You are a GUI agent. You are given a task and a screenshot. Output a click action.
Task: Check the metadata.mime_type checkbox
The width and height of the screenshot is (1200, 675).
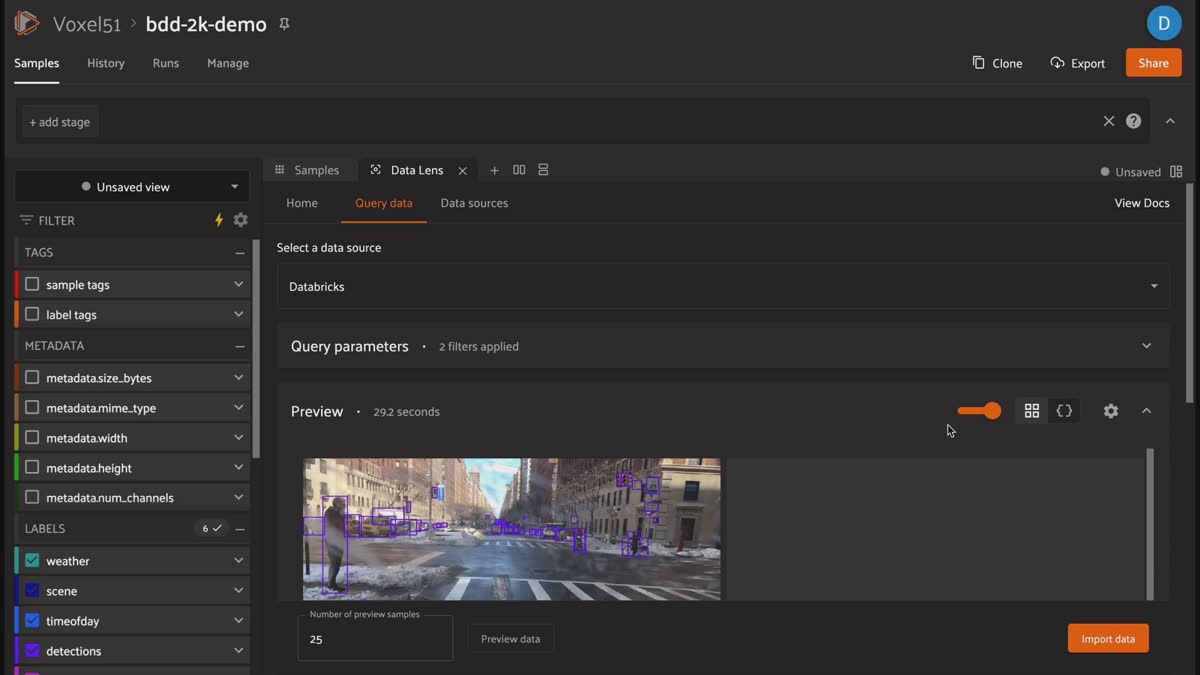[32, 407]
